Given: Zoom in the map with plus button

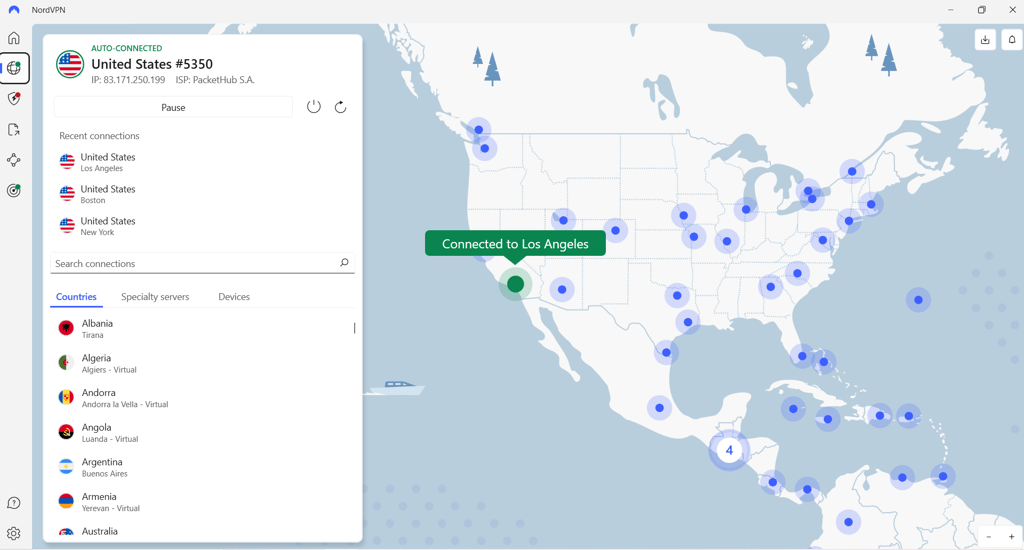Looking at the screenshot, I should (1011, 536).
